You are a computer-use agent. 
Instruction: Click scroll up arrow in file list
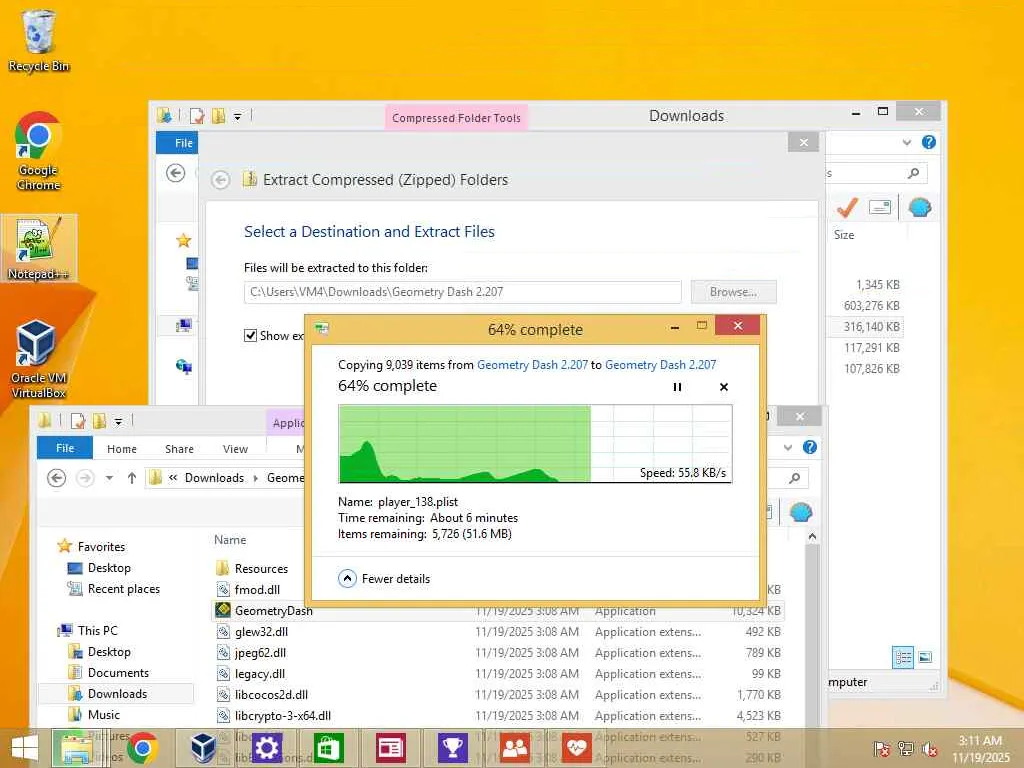(812, 536)
